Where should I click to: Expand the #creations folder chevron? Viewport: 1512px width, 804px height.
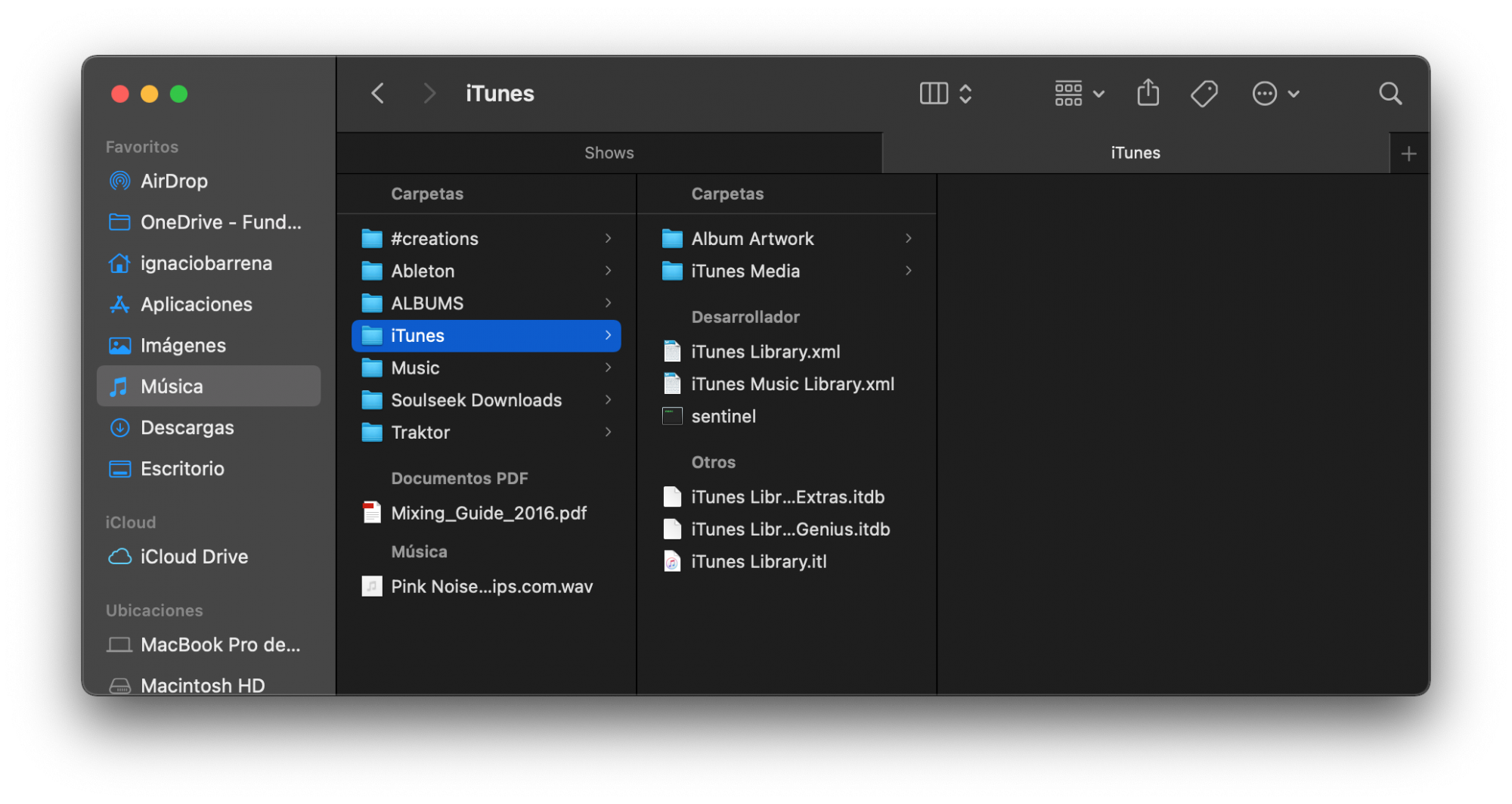point(609,238)
